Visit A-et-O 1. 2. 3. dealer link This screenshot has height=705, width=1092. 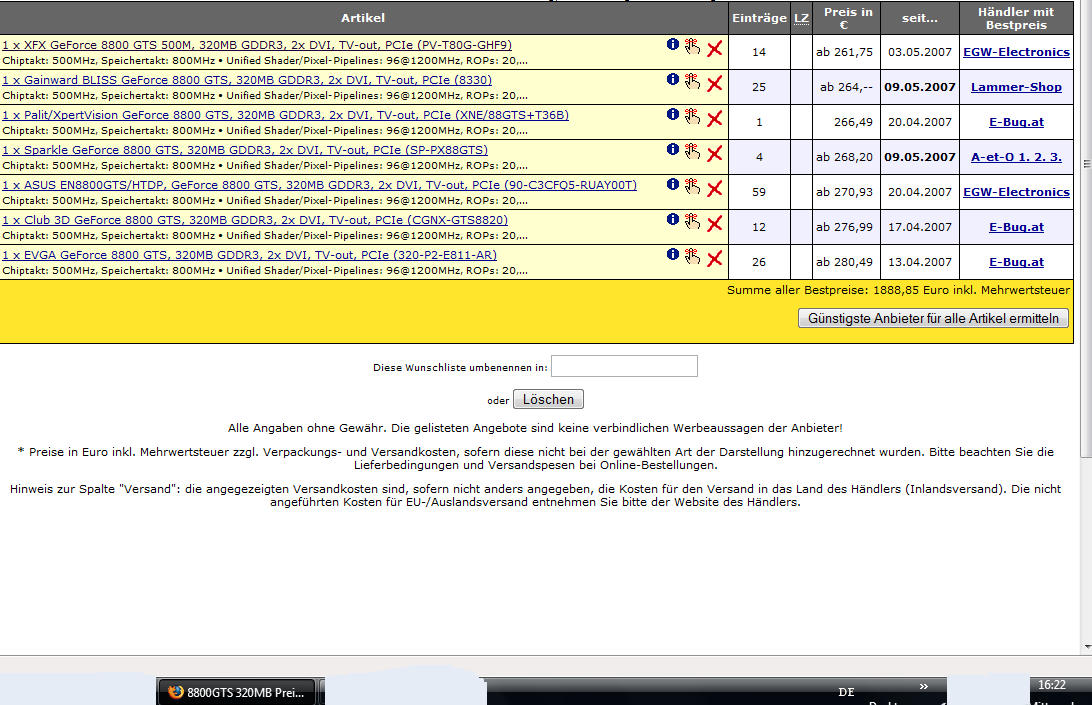(1016, 157)
